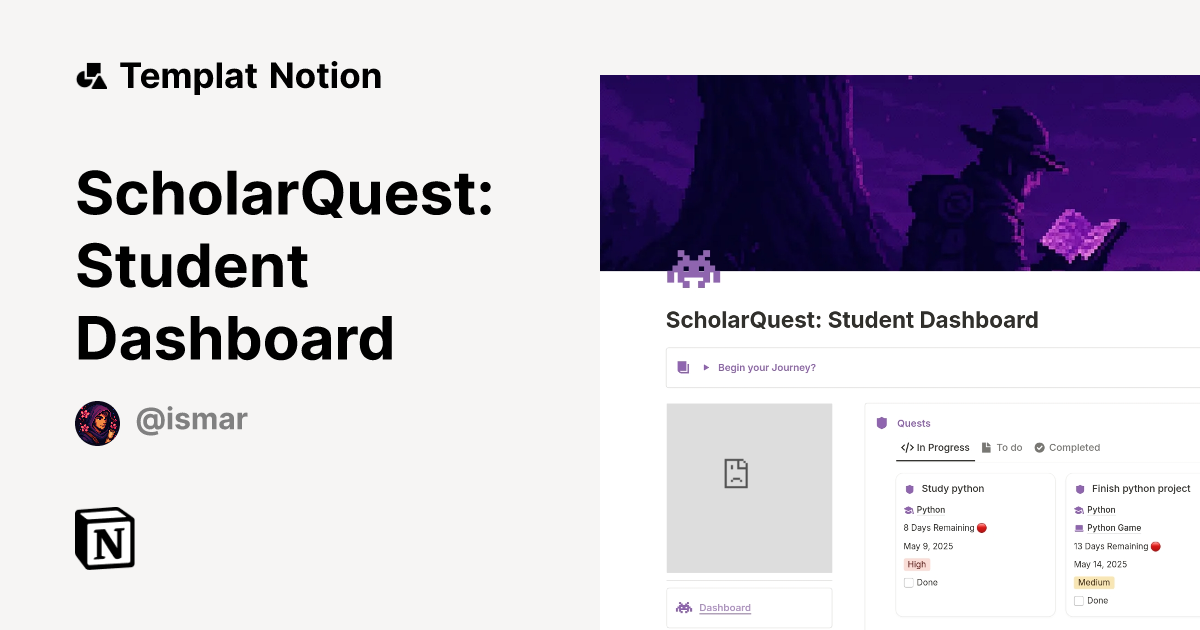The height and width of the screenshot is (630, 1200).
Task: Click the Python Game relation link
Action: pyautogui.click(x=1113, y=527)
